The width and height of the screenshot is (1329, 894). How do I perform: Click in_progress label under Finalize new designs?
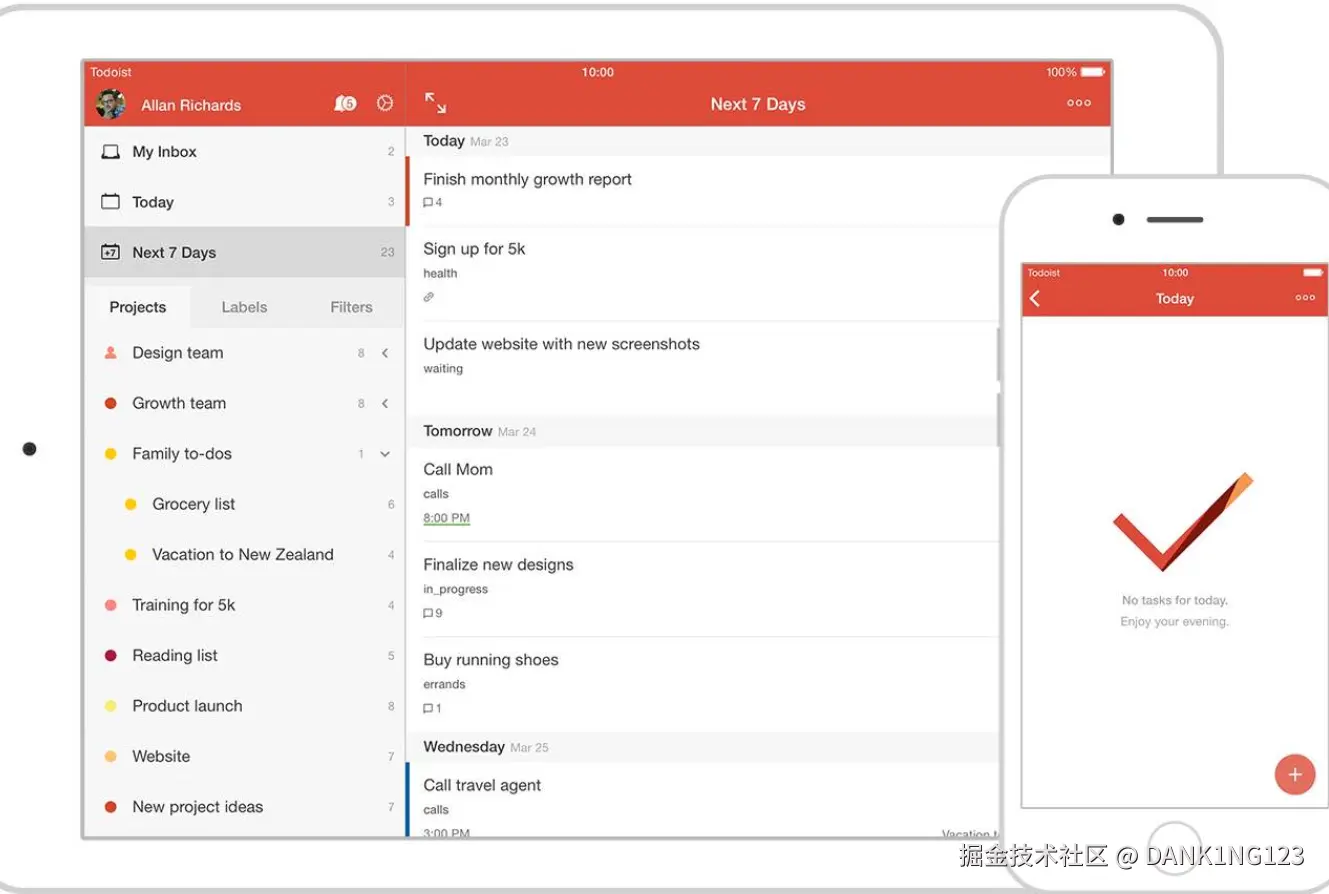[455, 589]
